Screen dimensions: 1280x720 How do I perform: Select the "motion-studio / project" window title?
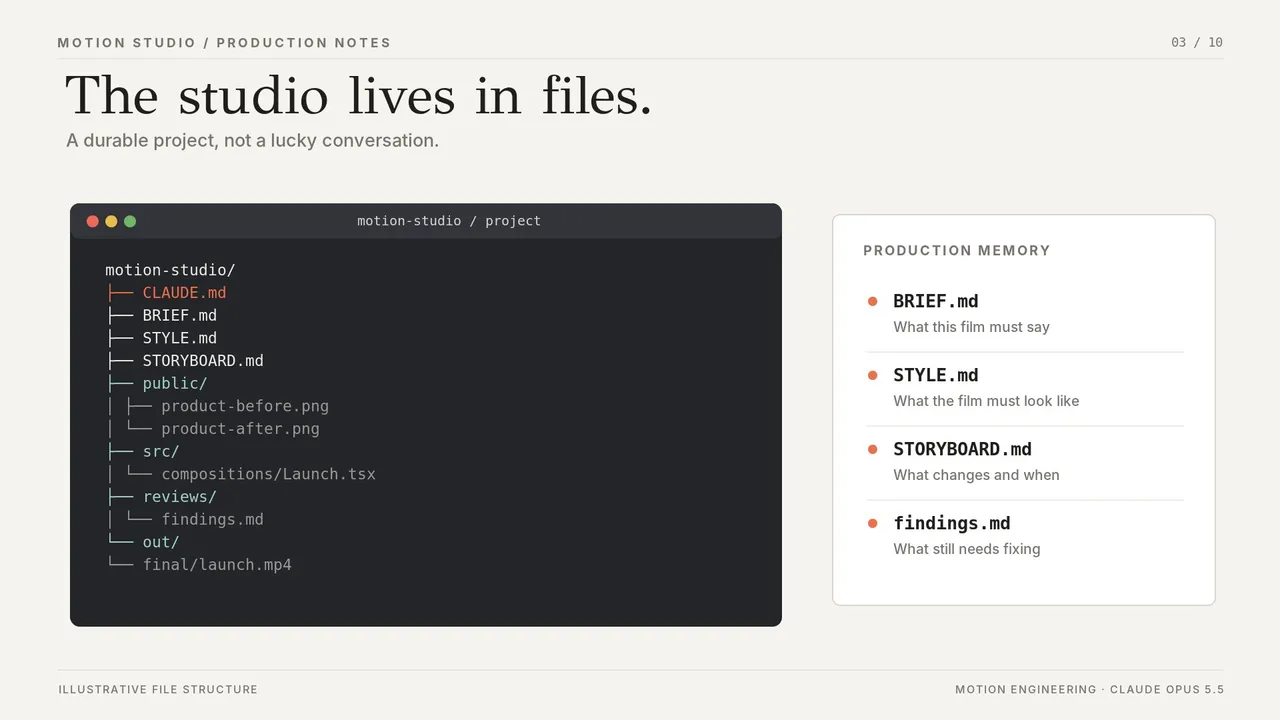click(x=449, y=221)
